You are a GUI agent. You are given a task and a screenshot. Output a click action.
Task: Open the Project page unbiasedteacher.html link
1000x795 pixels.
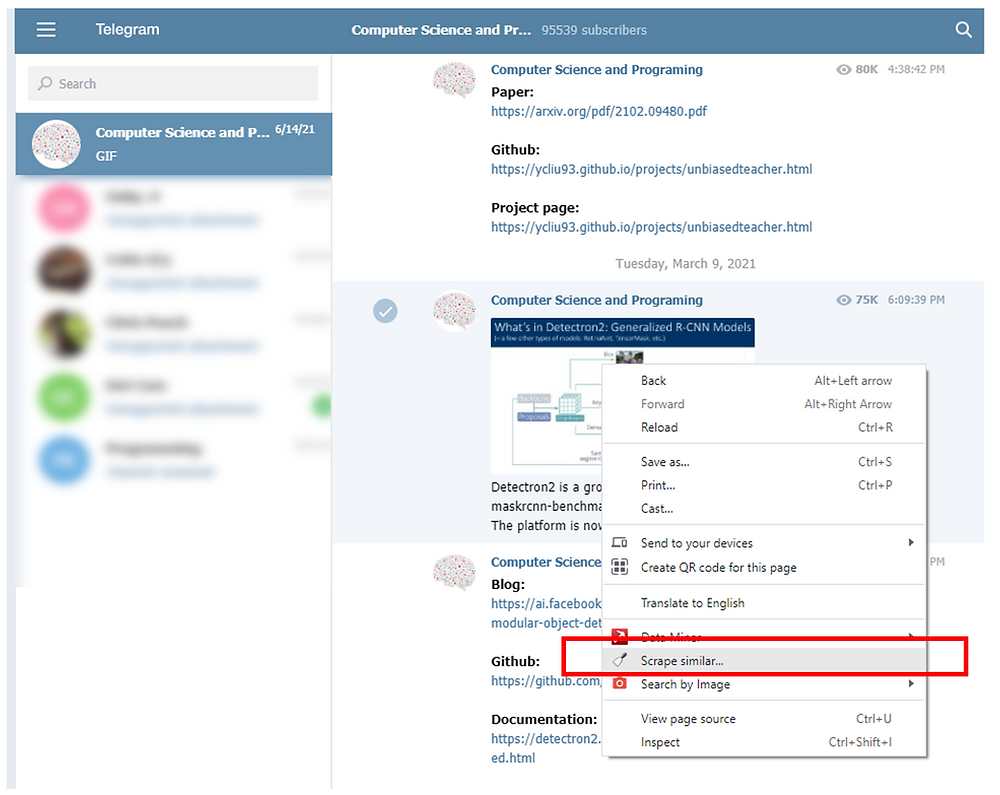click(652, 227)
